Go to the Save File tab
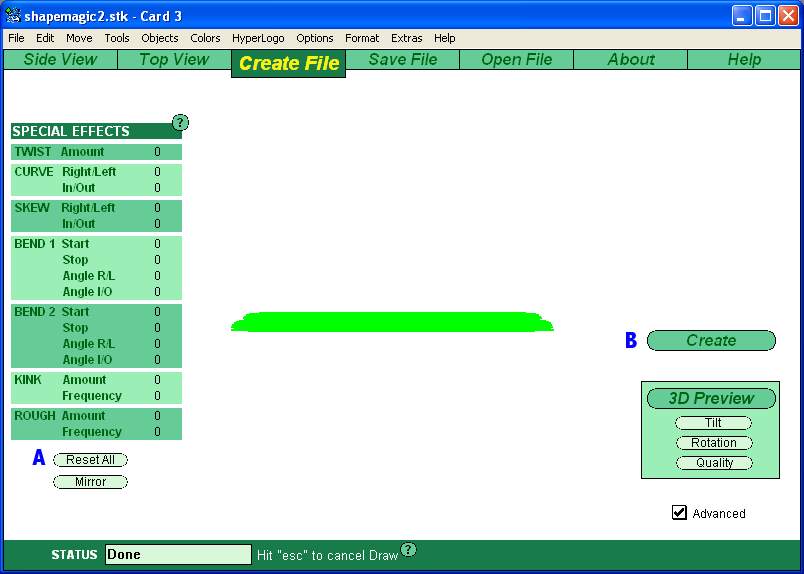Image resolution: width=804 pixels, height=574 pixels. [x=402, y=59]
